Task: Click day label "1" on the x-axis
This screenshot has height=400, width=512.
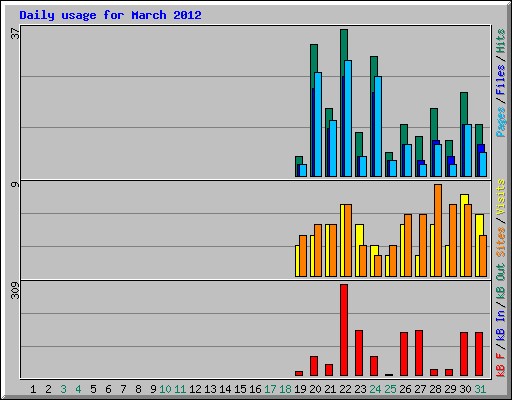Action: point(33,389)
